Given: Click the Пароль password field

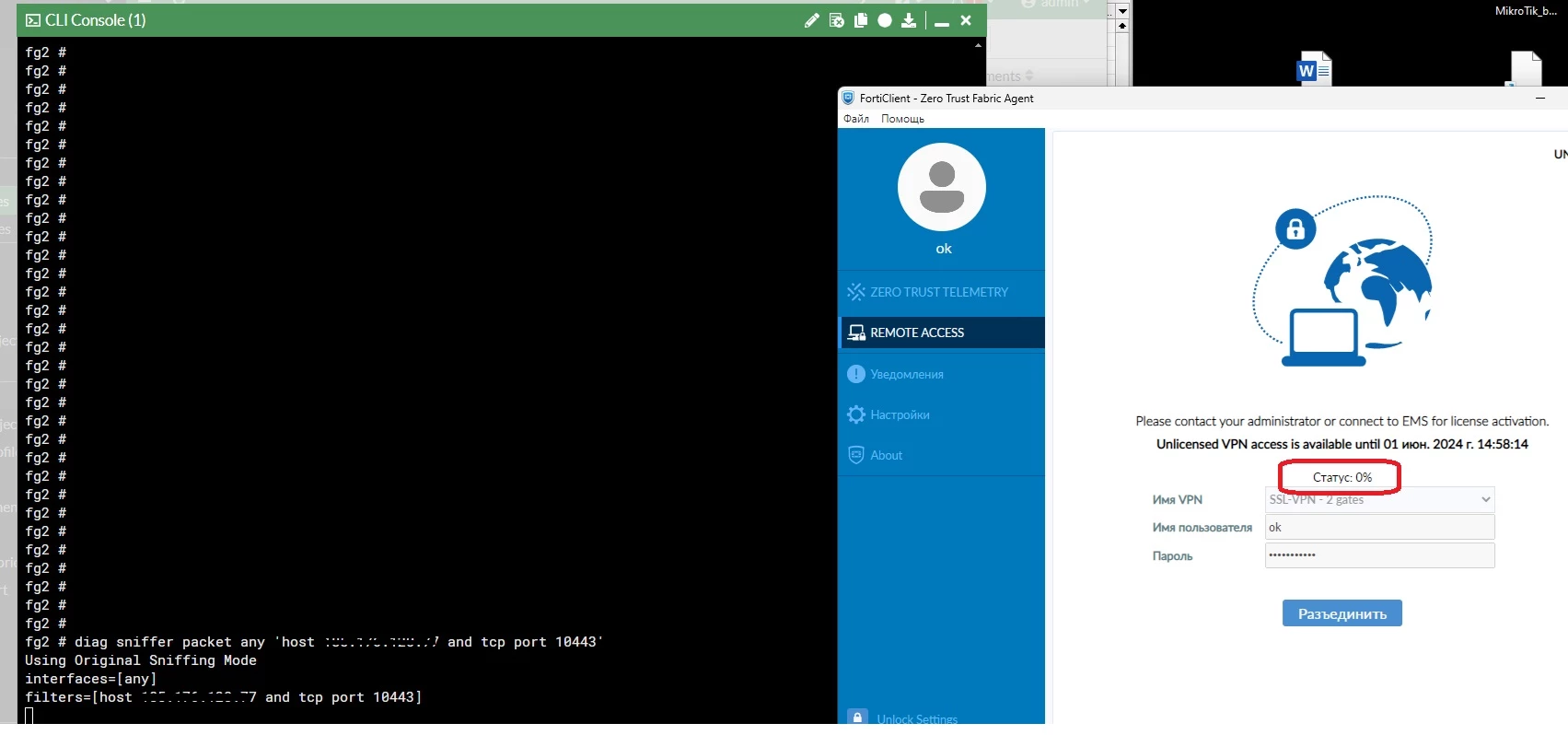Looking at the screenshot, I should [1379, 555].
